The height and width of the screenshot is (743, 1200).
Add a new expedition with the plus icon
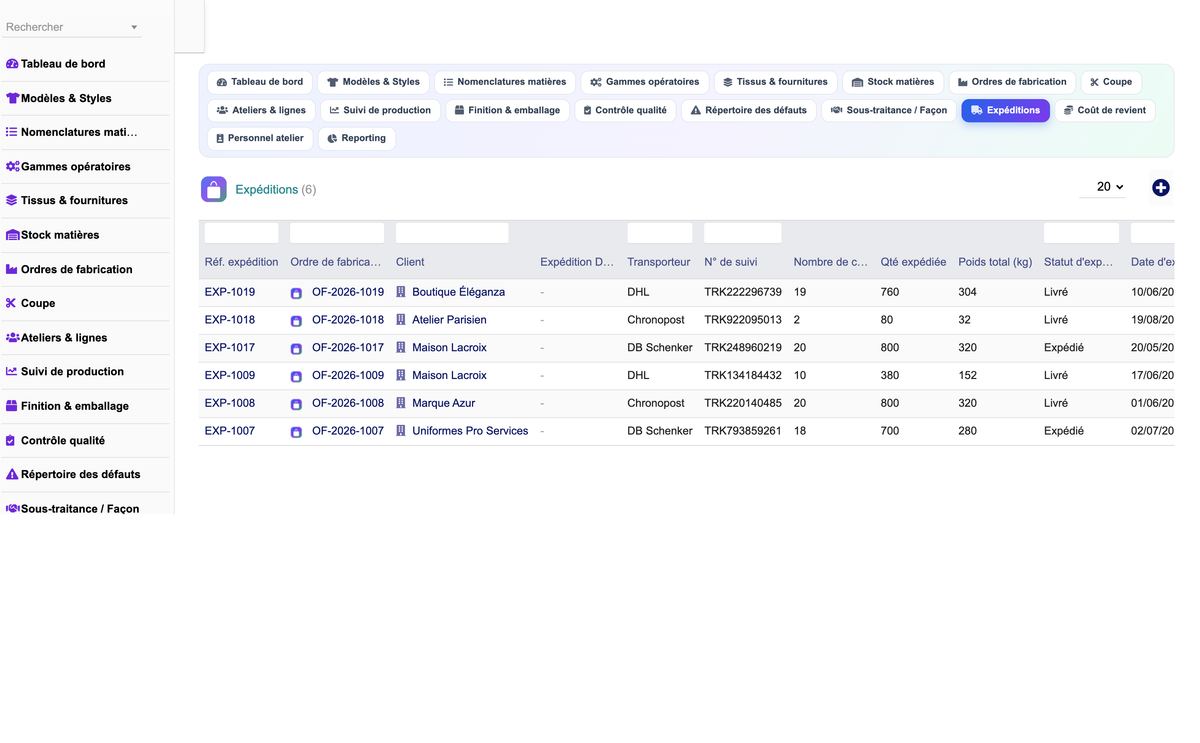[x=1160, y=187]
